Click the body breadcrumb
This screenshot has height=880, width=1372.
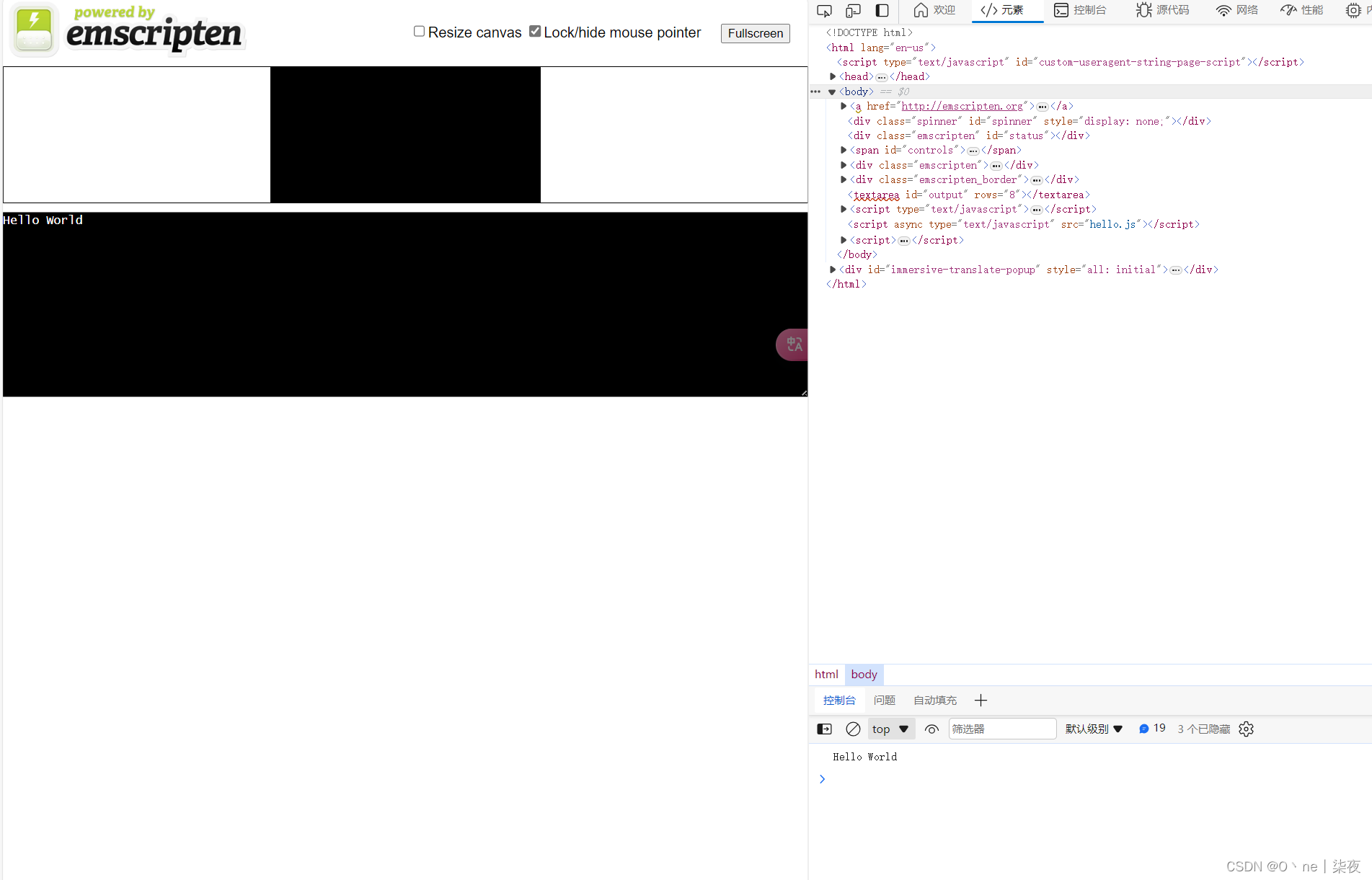[864, 675]
